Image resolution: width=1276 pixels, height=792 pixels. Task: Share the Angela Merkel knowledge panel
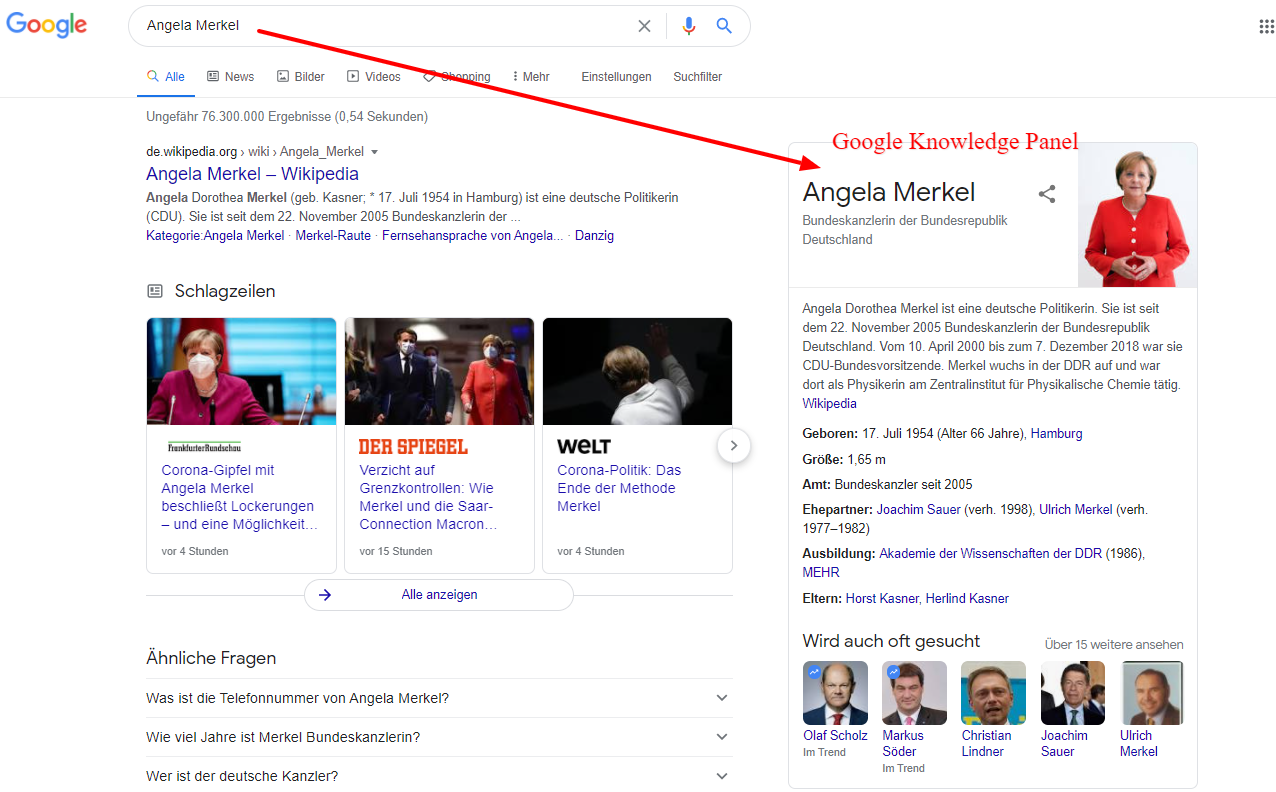pos(1047,194)
